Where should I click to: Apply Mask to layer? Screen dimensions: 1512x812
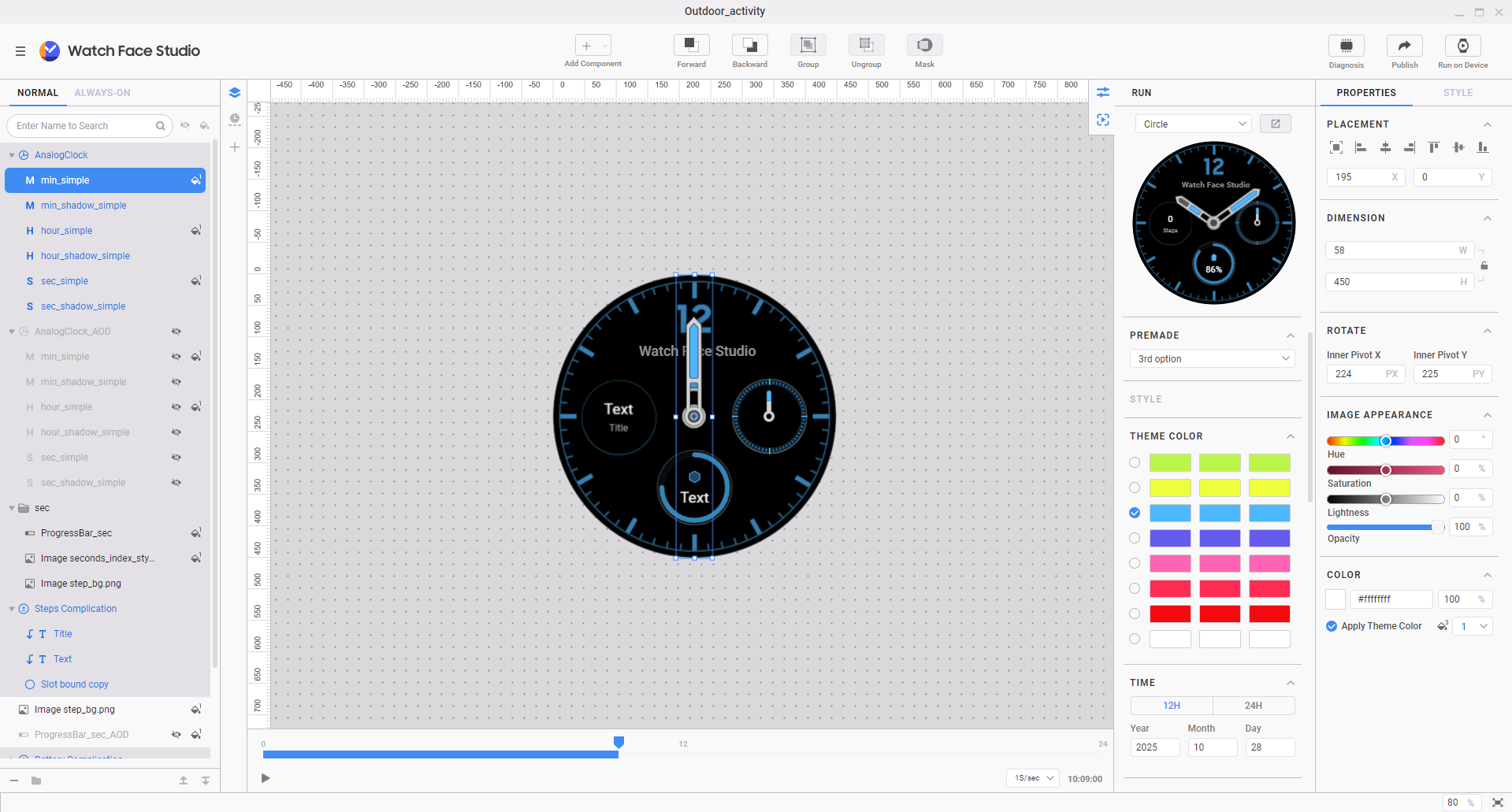coord(924,45)
